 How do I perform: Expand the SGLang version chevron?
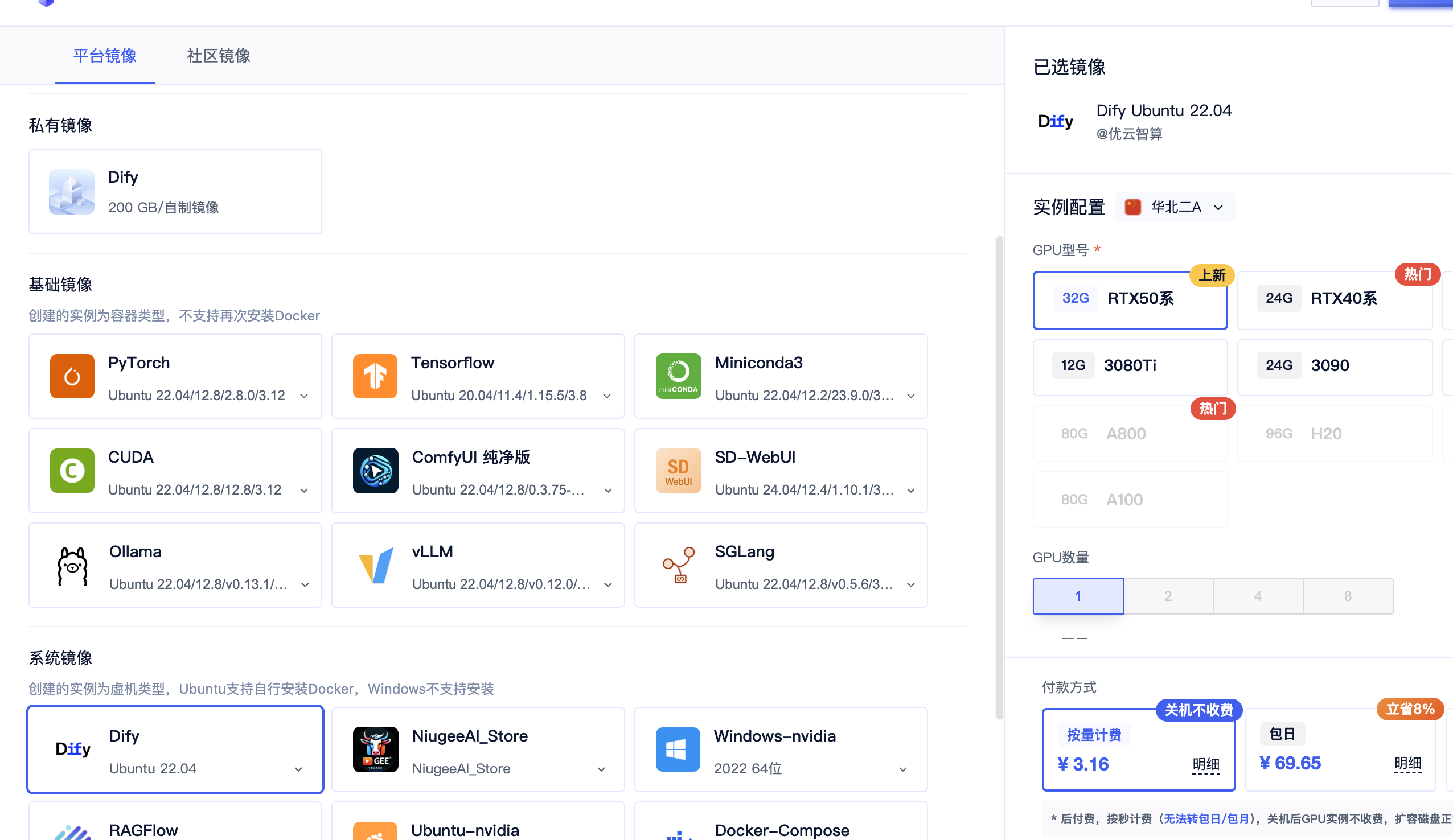910,585
